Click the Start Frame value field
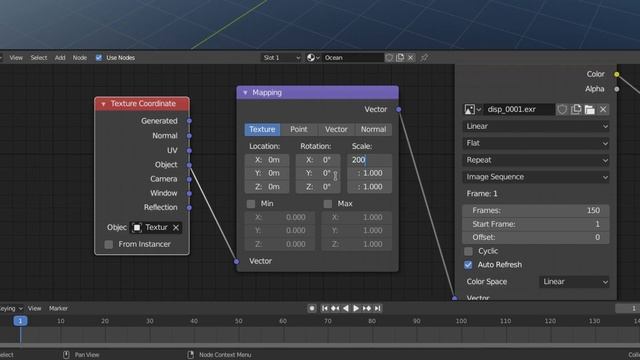The height and width of the screenshot is (360, 640). (x=536, y=224)
